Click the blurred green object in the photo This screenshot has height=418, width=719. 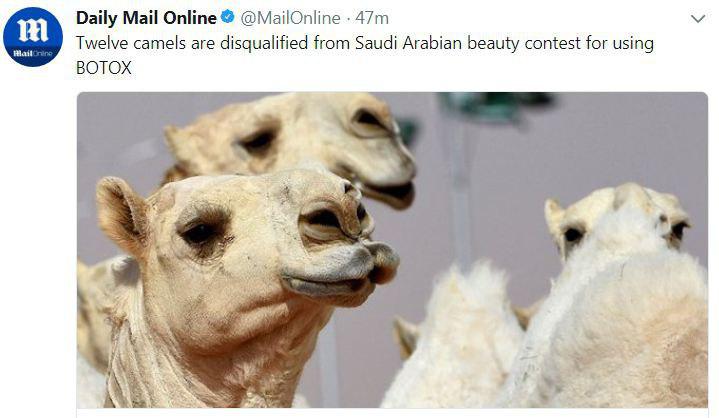point(495,106)
